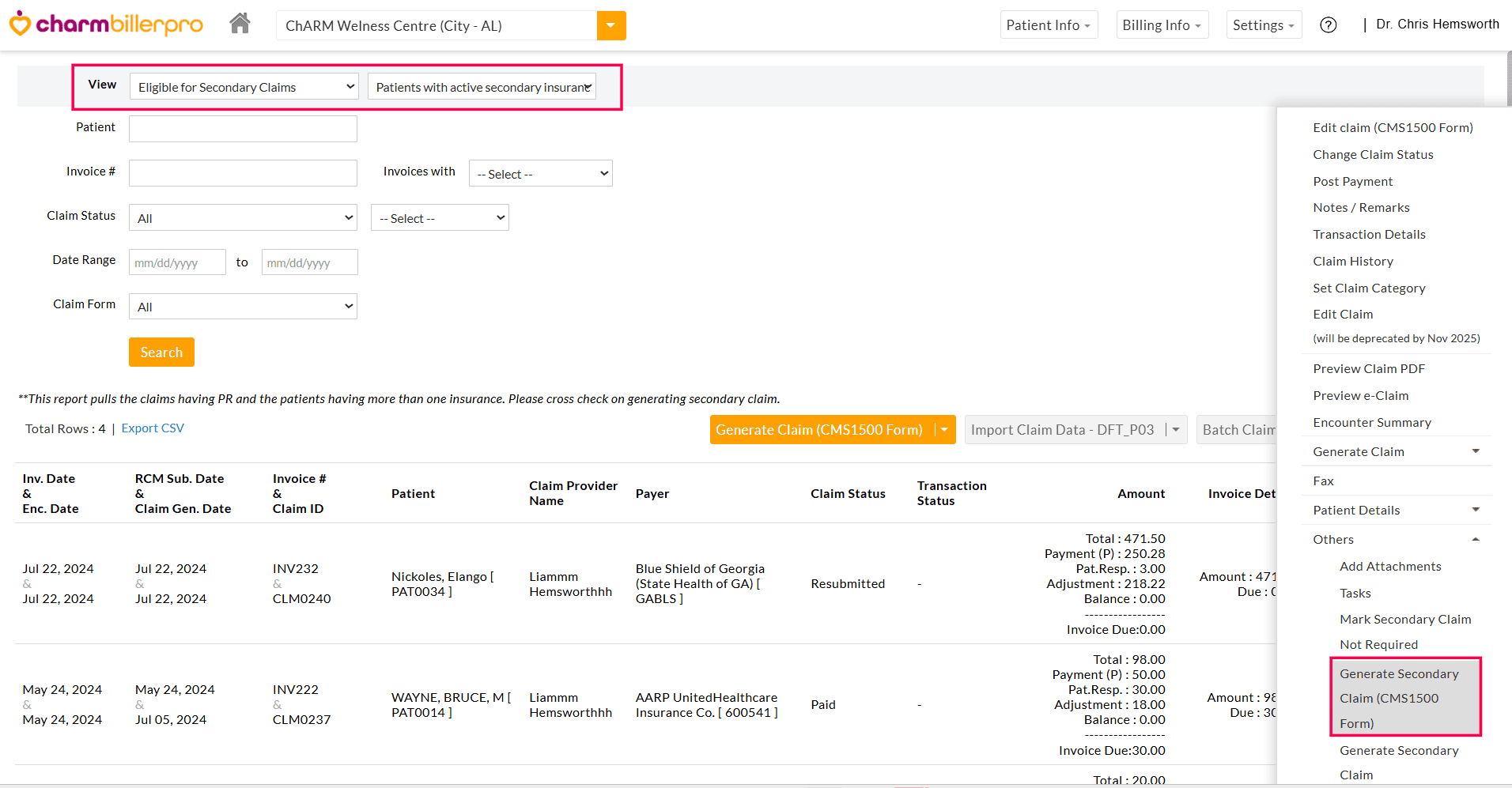Open Encounter Summary option
The height and width of the screenshot is (788, 1512).
click(x=1372, y=423)
